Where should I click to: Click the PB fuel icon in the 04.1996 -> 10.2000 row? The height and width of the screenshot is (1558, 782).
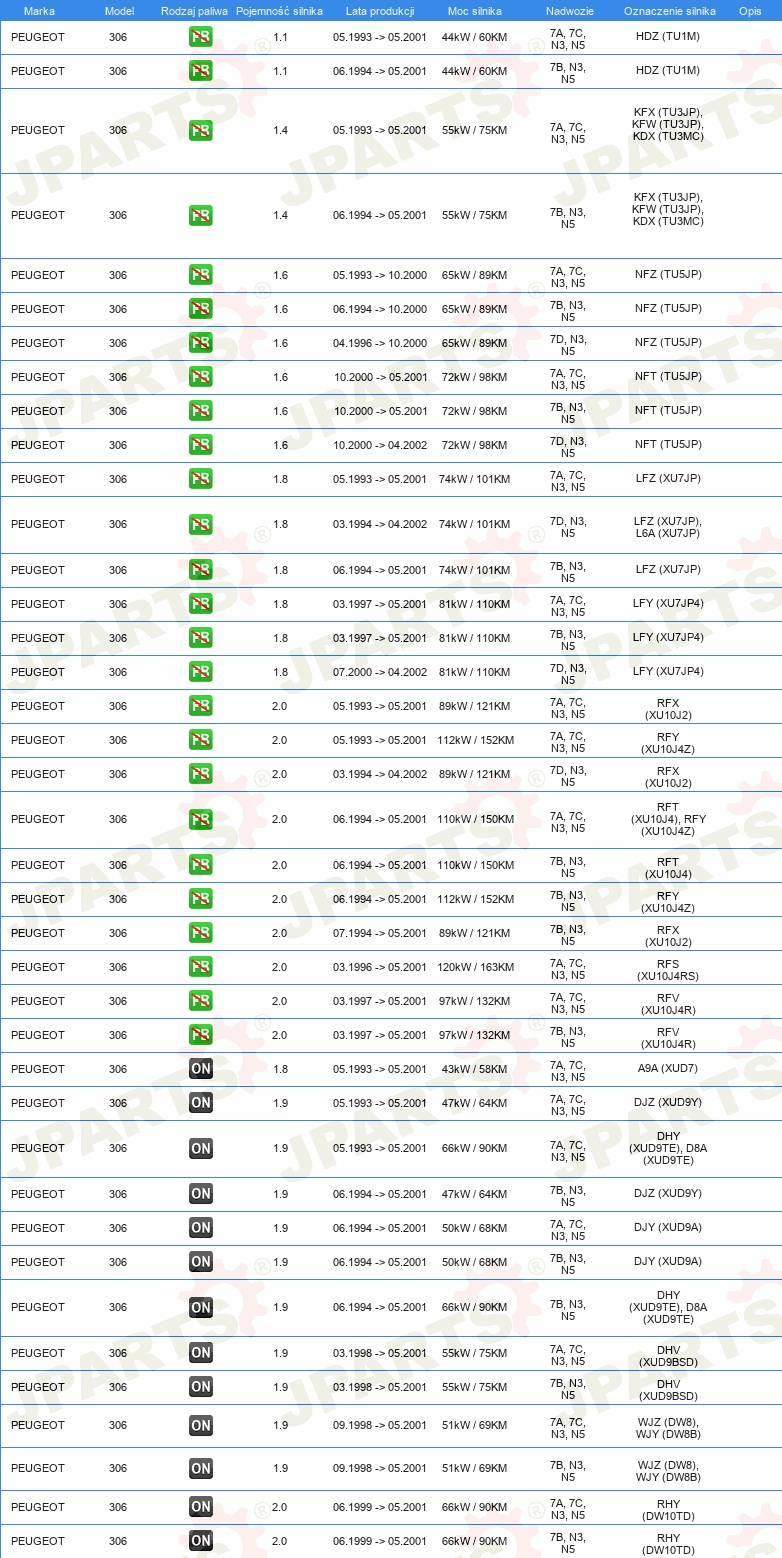201,343
